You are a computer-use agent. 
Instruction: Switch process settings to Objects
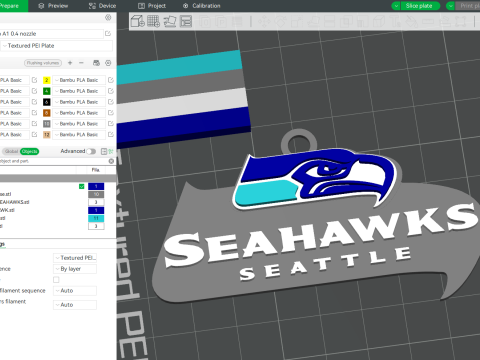(29, 151)
